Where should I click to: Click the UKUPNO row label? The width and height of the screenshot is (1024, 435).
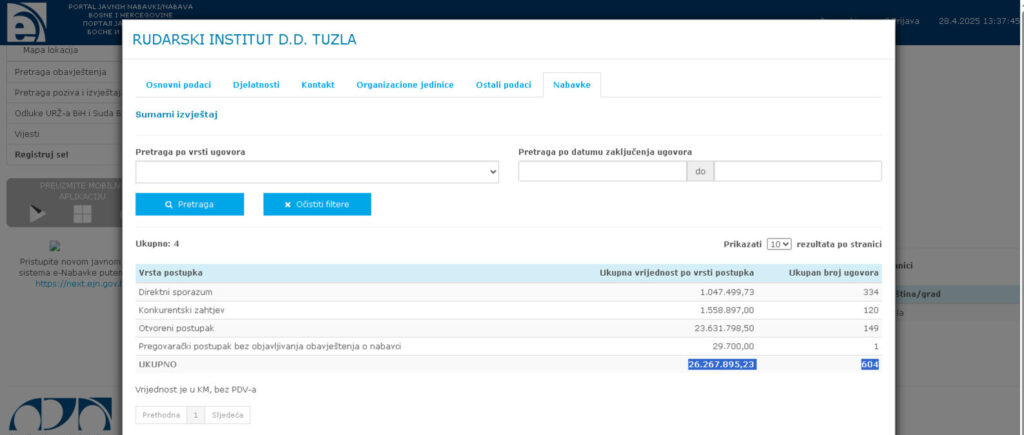(157, 364)
